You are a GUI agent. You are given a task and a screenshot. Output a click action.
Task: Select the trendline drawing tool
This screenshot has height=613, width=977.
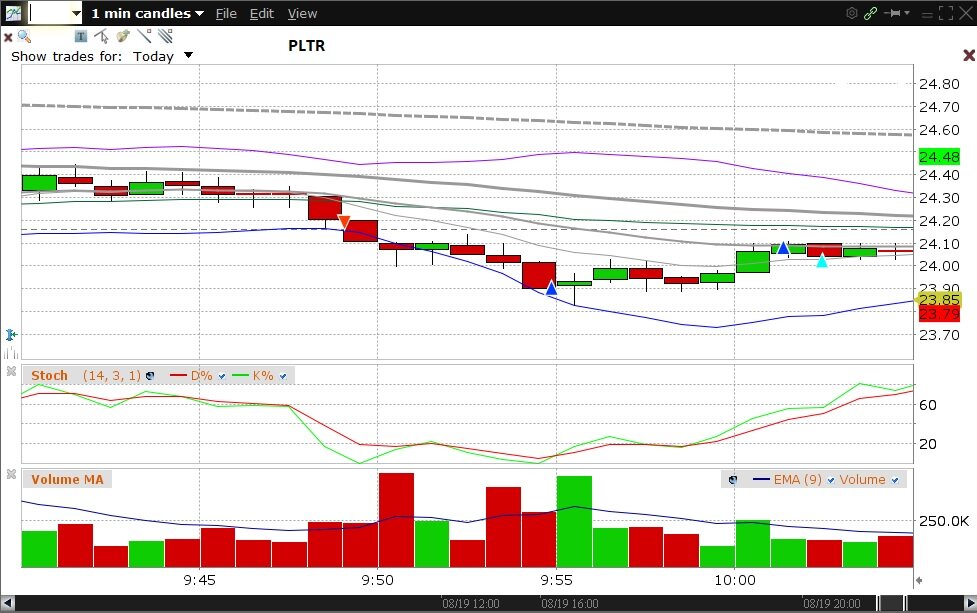click(x=145, y=36)
